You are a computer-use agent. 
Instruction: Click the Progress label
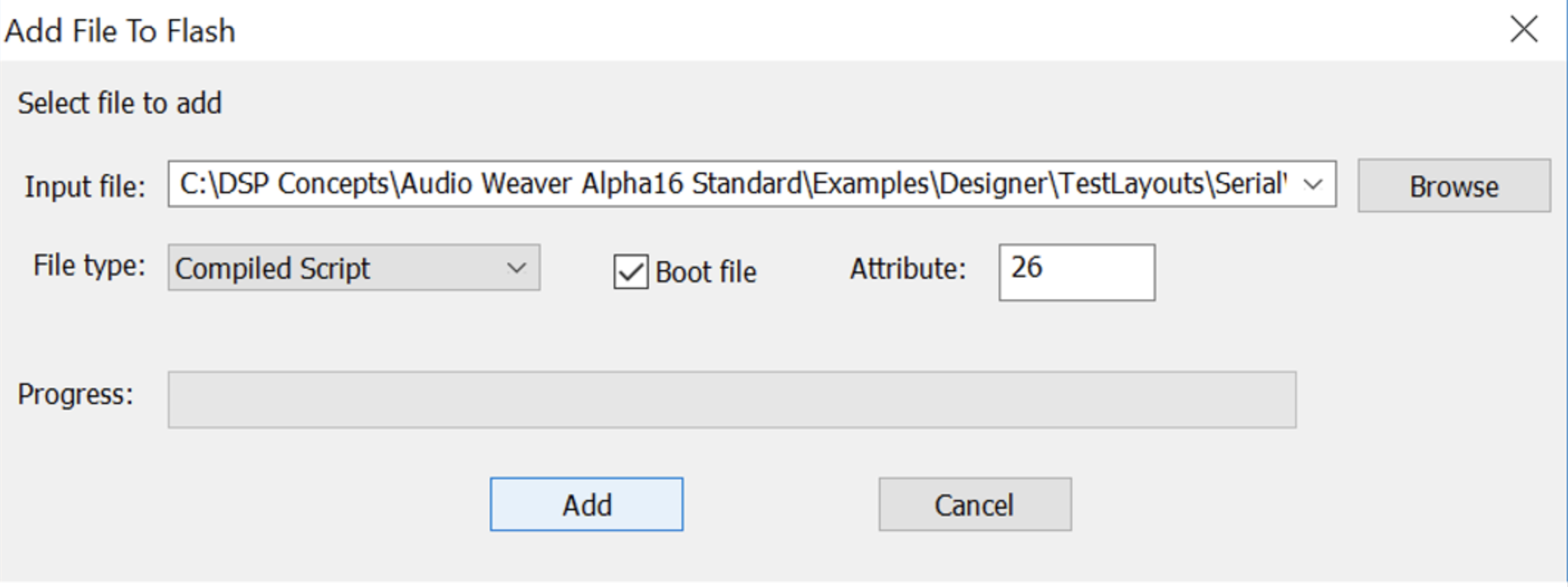point(75,395)
